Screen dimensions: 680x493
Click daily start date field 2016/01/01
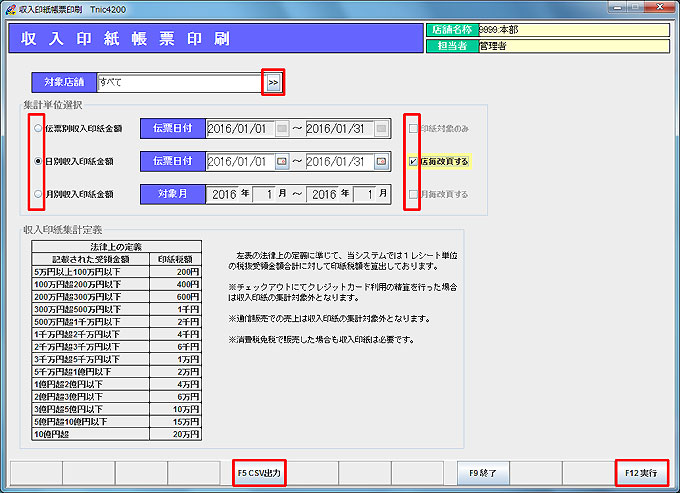pyautogui.click(x=239, y=161)
